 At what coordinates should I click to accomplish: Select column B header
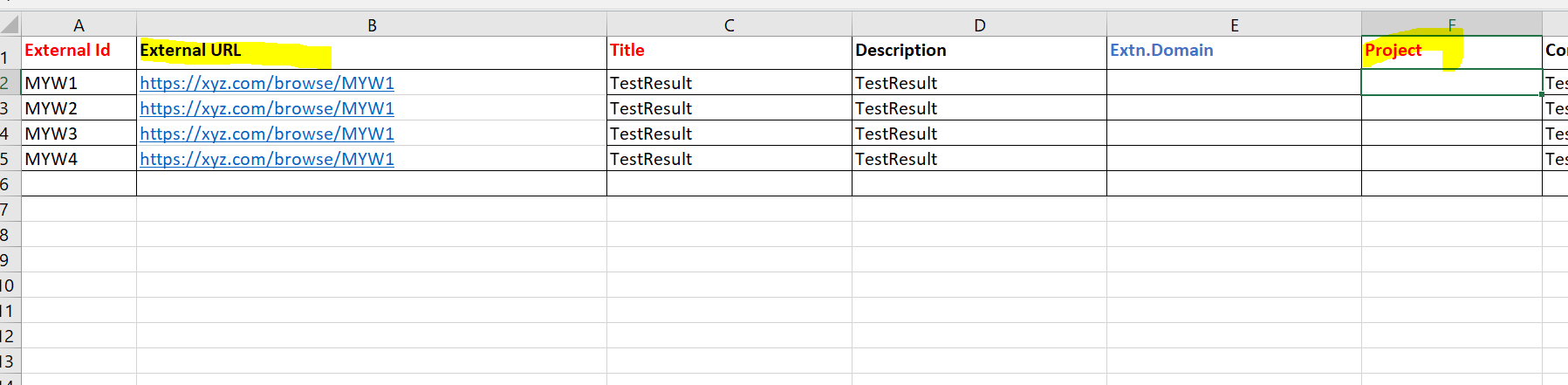(372, 25)
